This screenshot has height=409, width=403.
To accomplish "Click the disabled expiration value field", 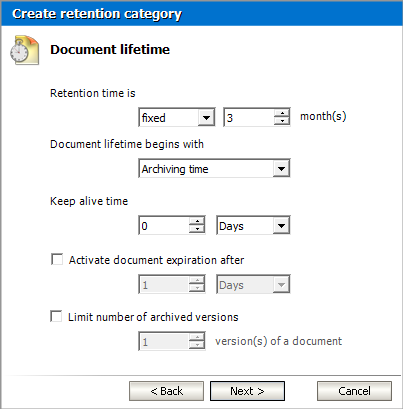I will coord(164,284).
